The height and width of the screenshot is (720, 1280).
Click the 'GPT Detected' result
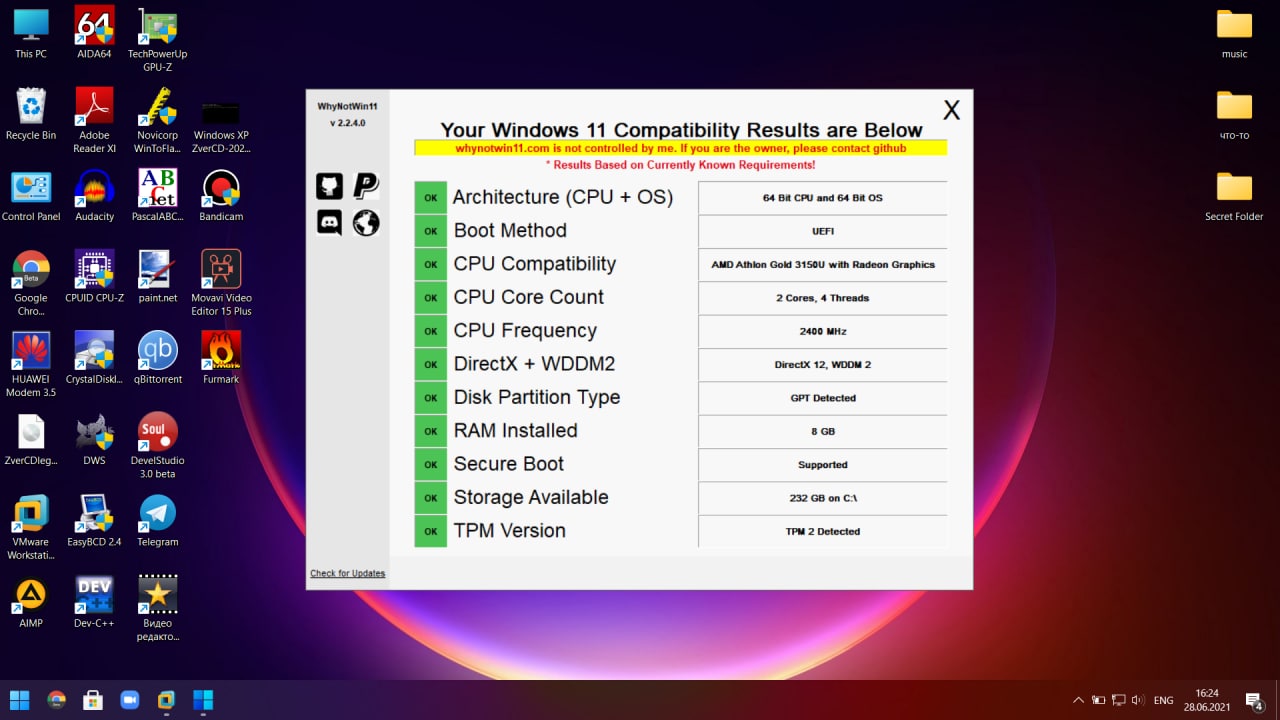coord(823,398)
